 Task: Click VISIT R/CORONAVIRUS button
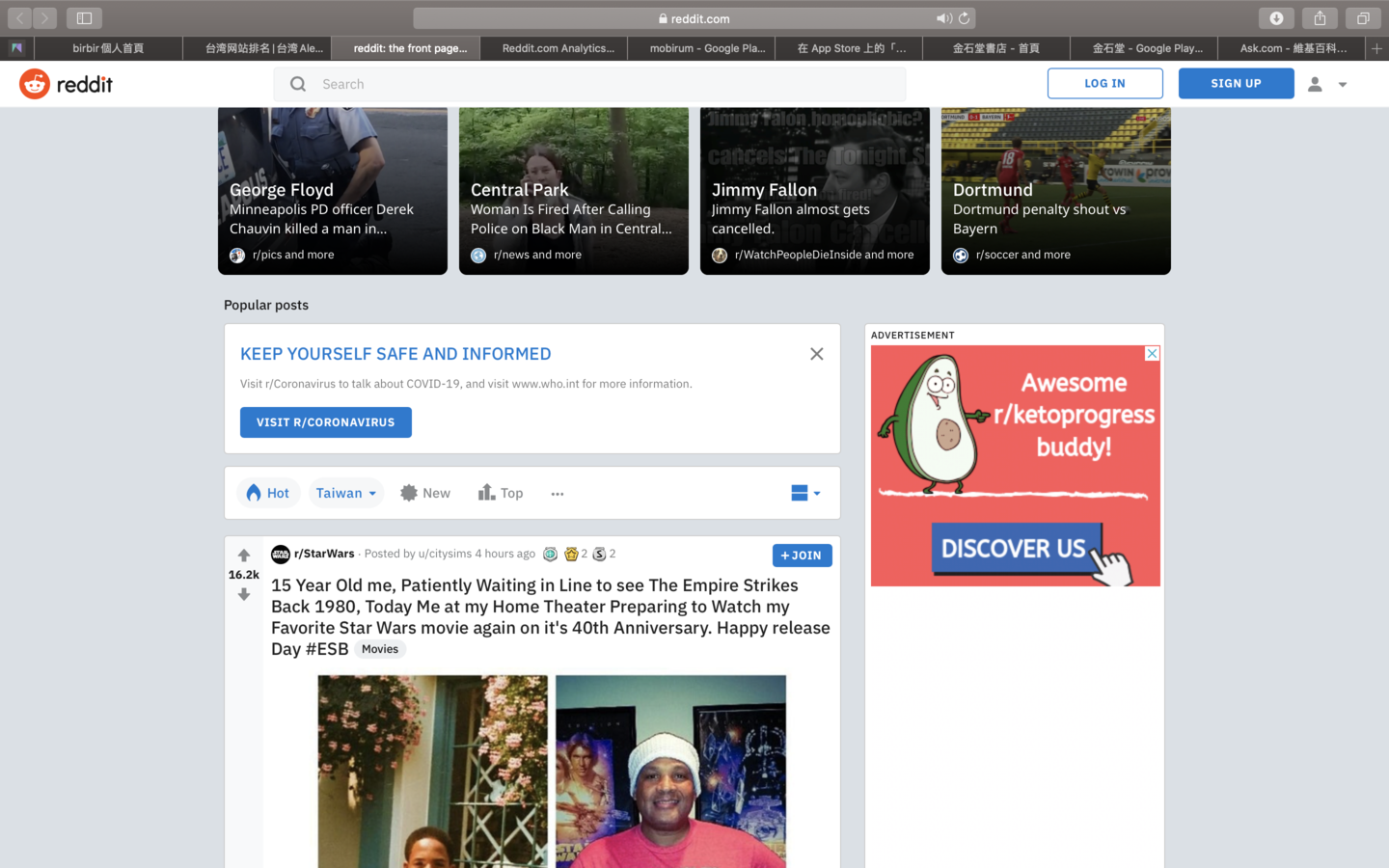pos(326,422)
